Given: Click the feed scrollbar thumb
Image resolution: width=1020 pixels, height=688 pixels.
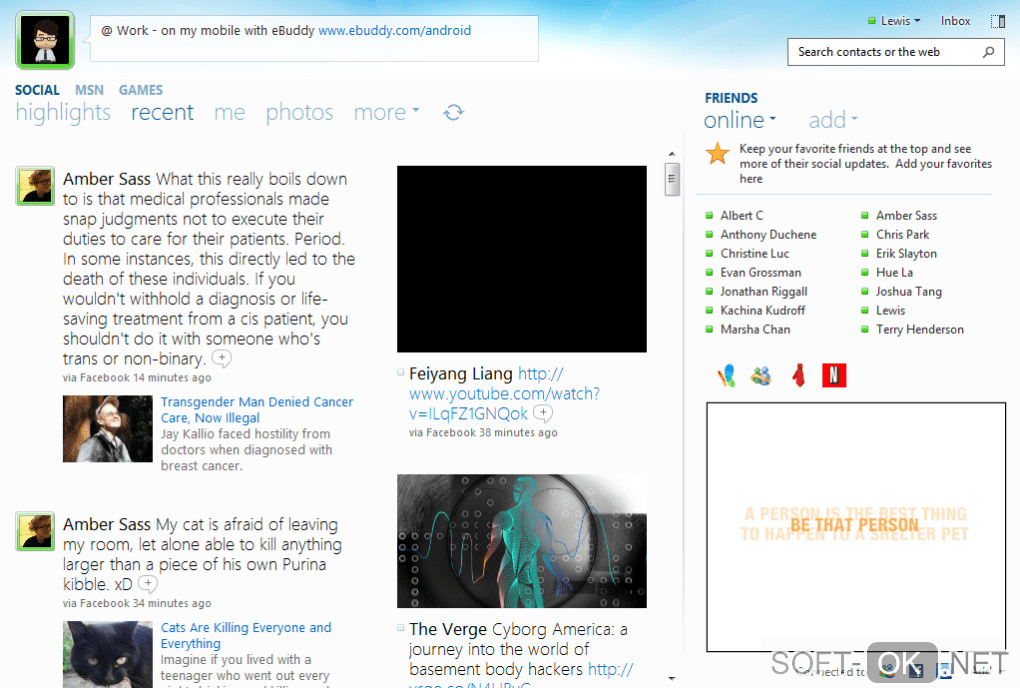Looking at the screenshot, I should point(672,179).
